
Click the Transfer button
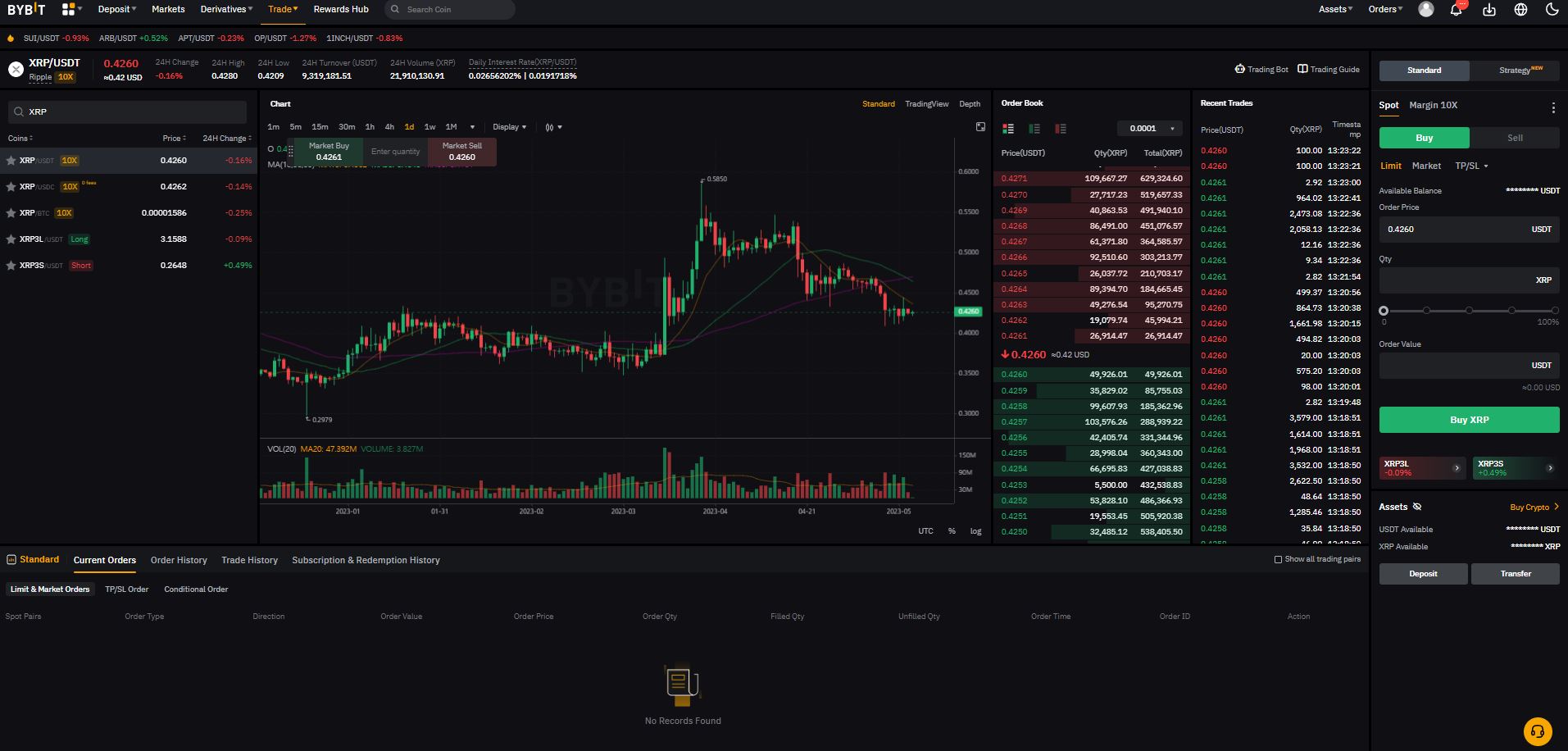(1516, 574)
